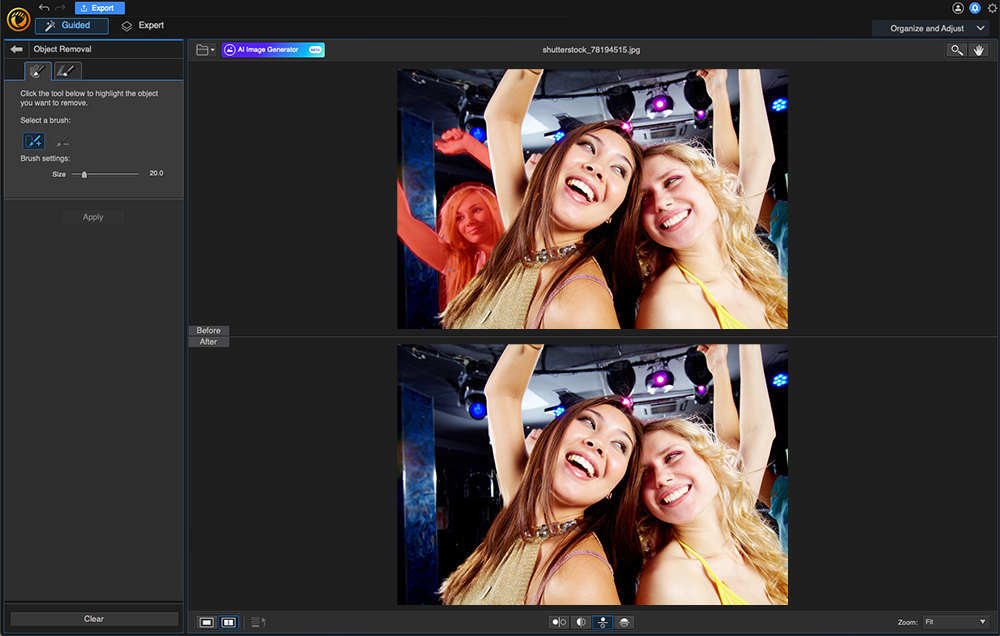
Task: Select the Hand tool above the image
Action: [978, 49]
